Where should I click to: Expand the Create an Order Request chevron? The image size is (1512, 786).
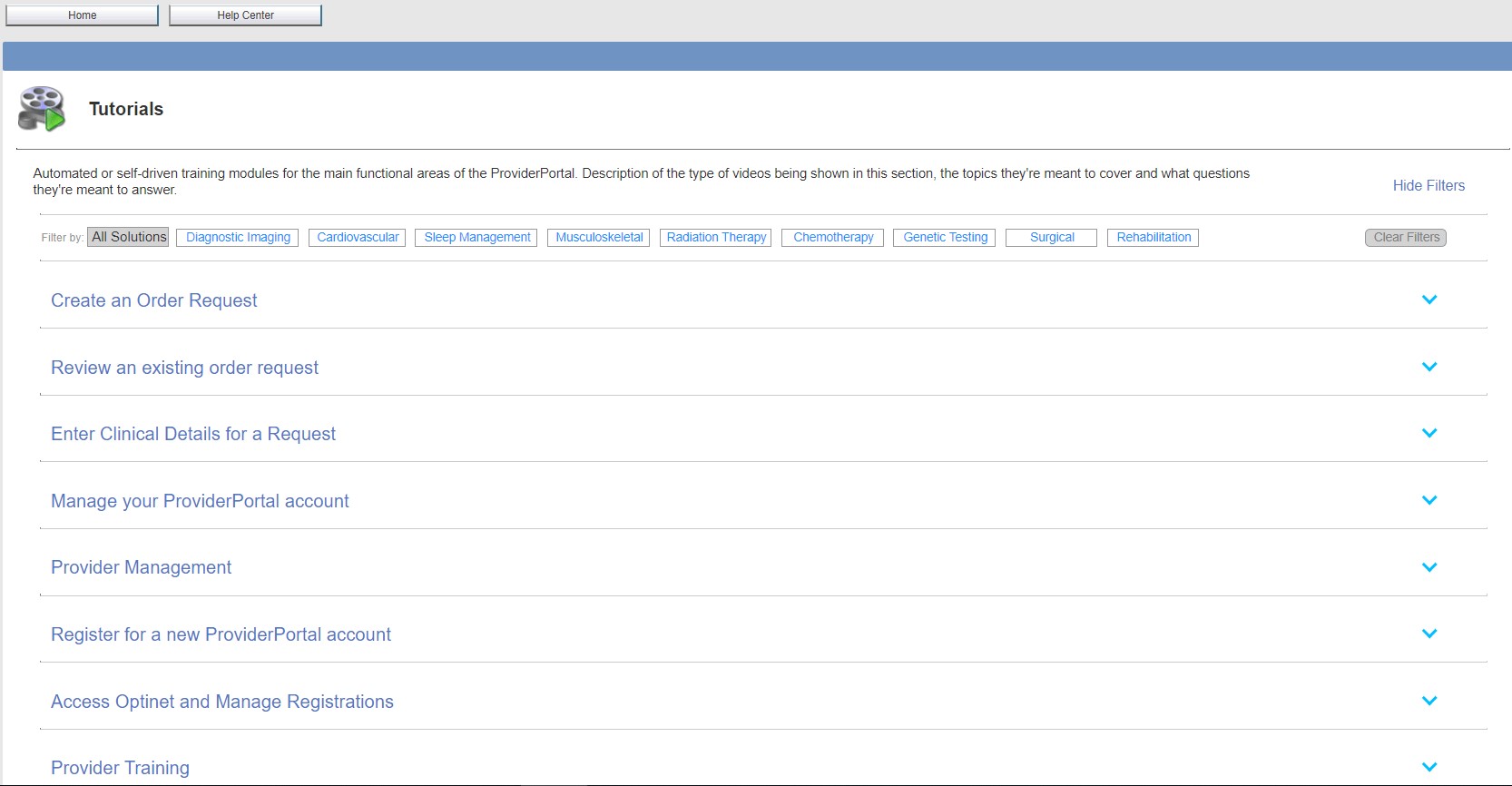(1429, 300)
